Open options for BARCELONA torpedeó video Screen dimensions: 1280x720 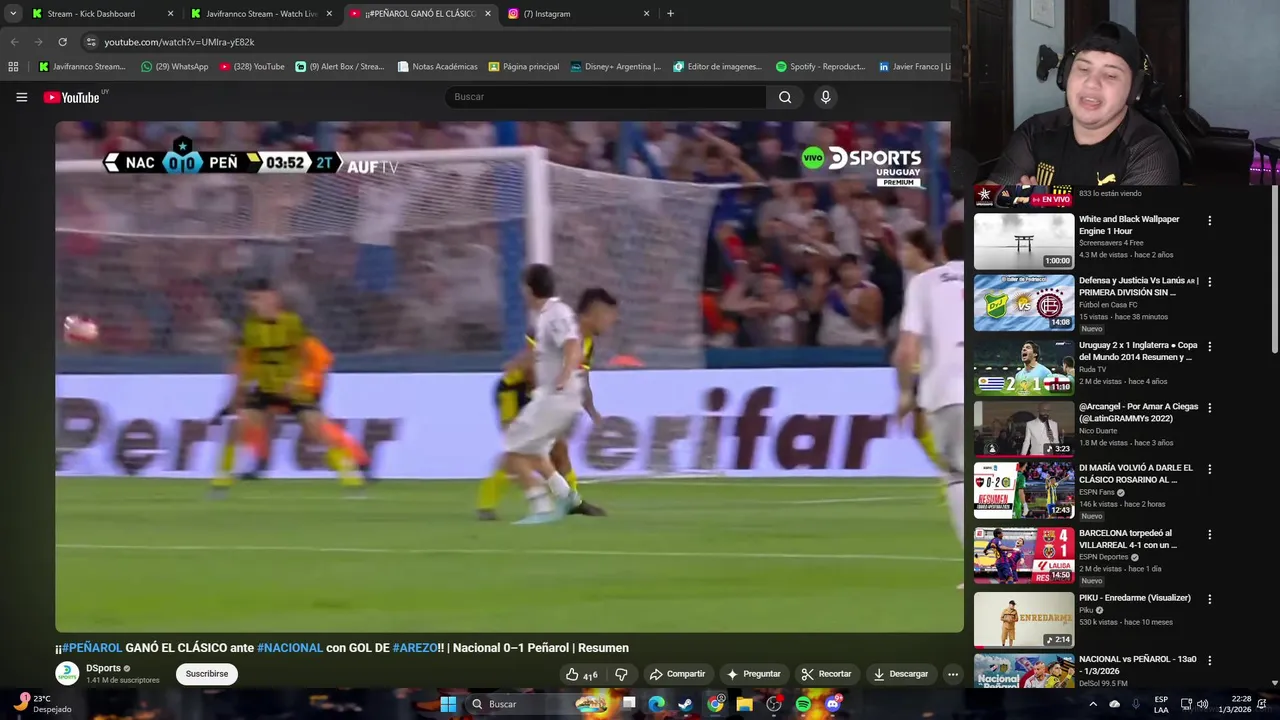(x=1209, y=535)
